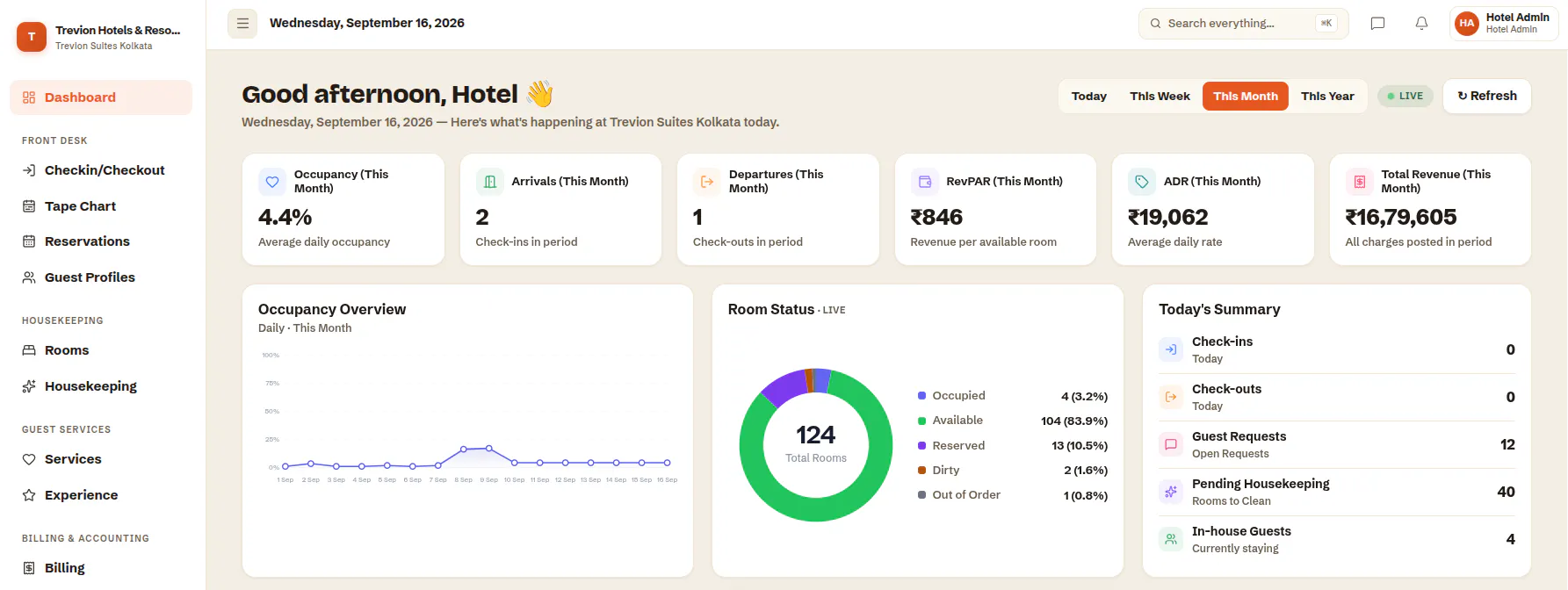Open Billing in the sidebar

[101, 568]
